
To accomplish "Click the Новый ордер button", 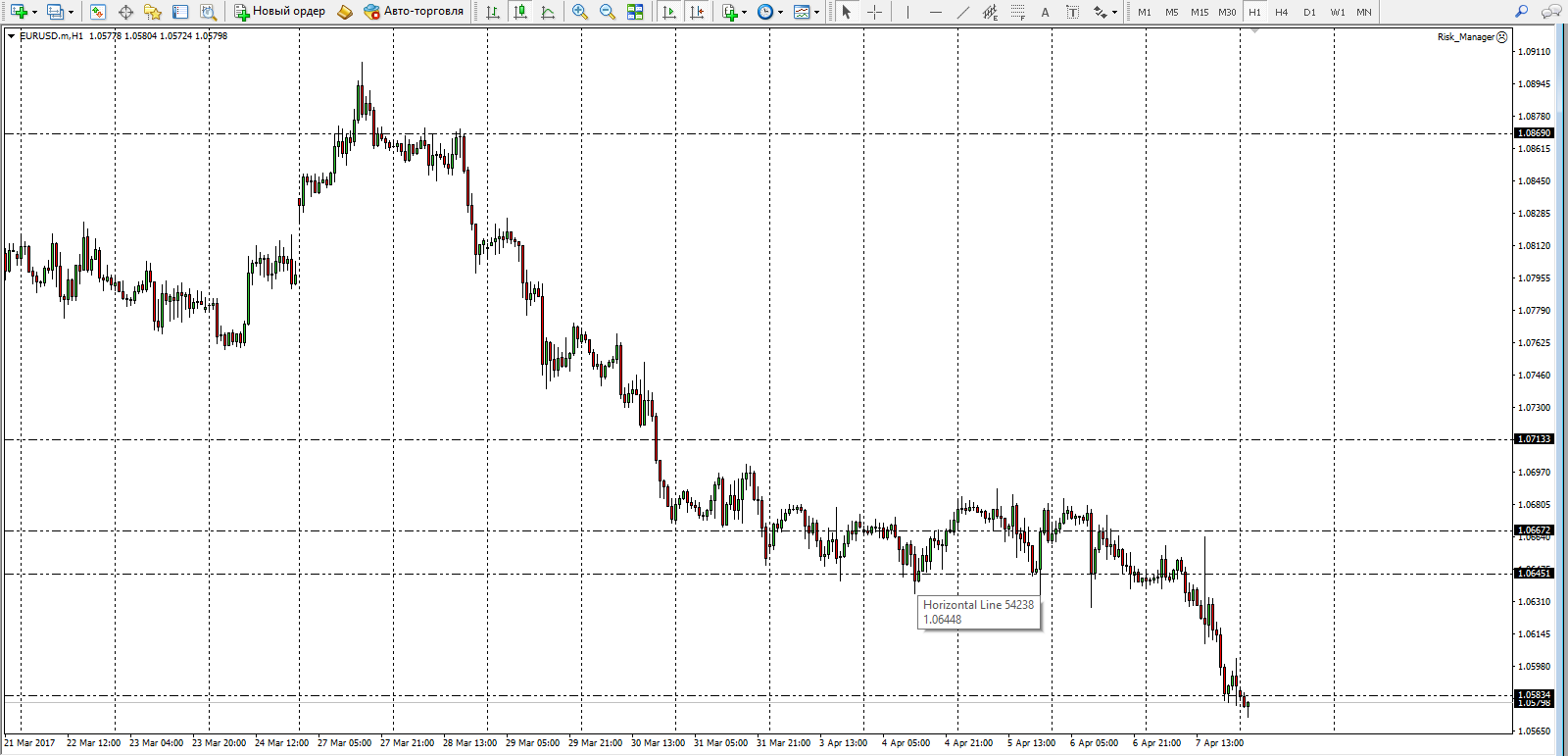I will point(280,12).
